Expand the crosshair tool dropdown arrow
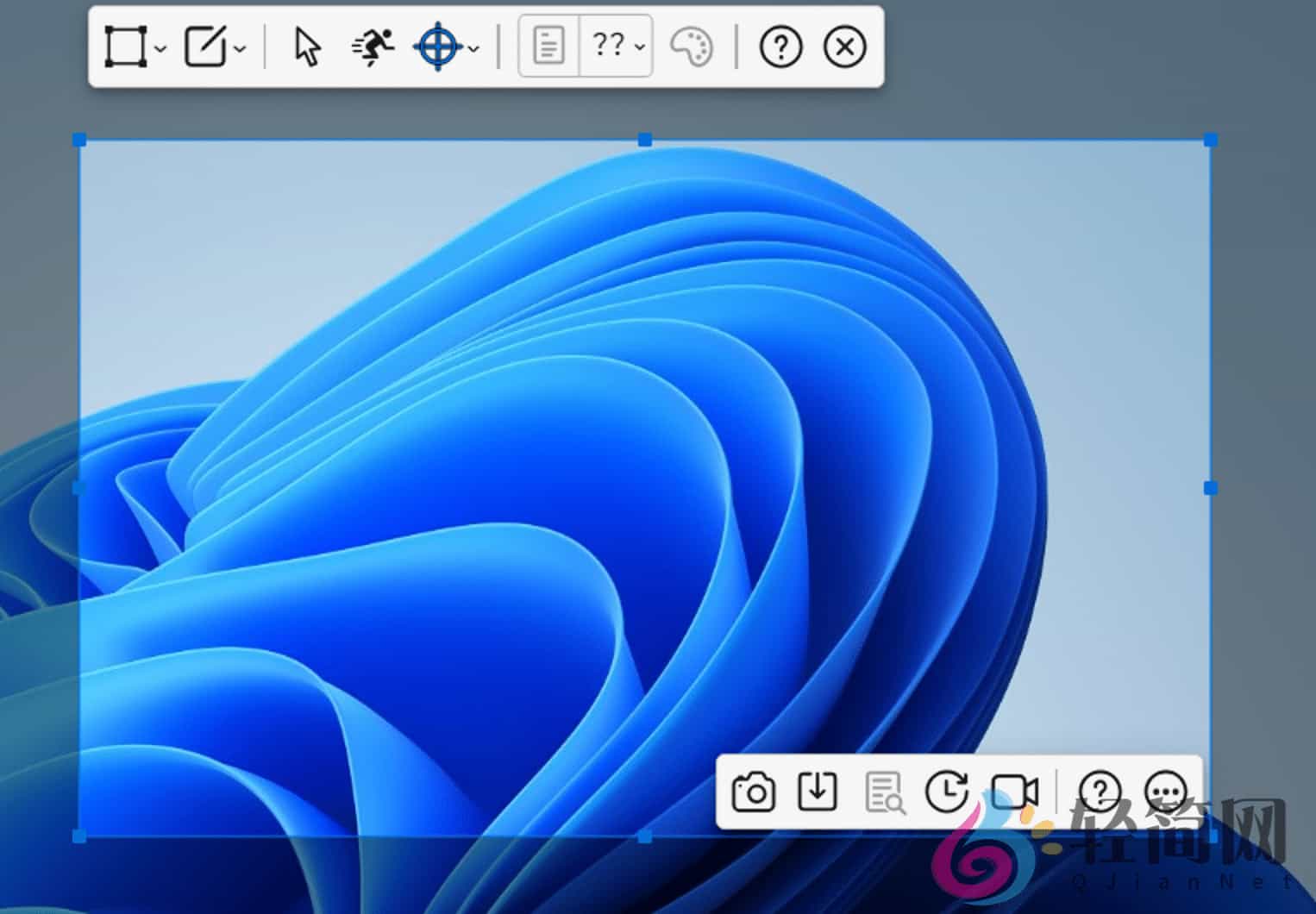 (473, 49)
